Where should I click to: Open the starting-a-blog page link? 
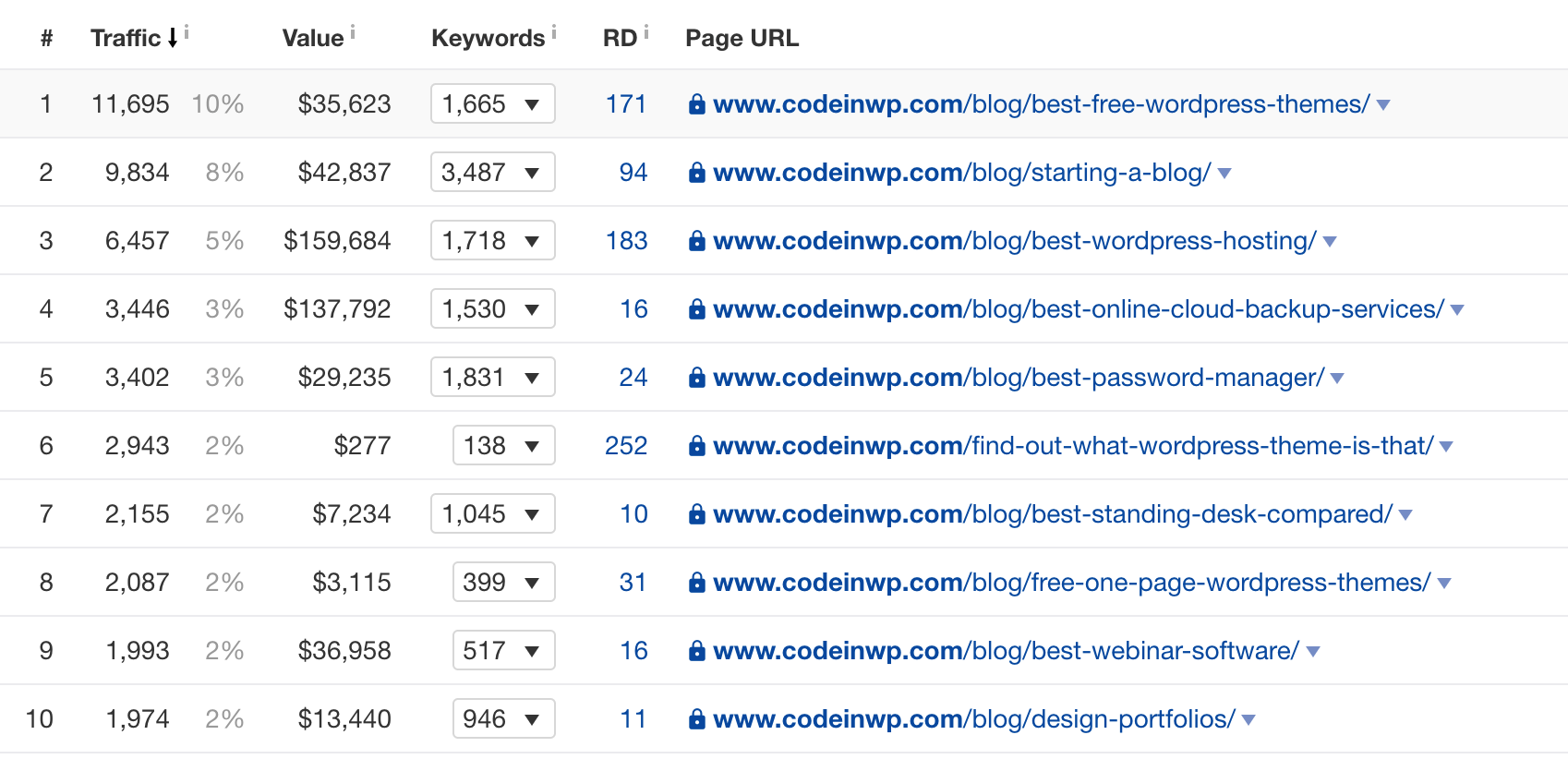(x=962, y=173)
